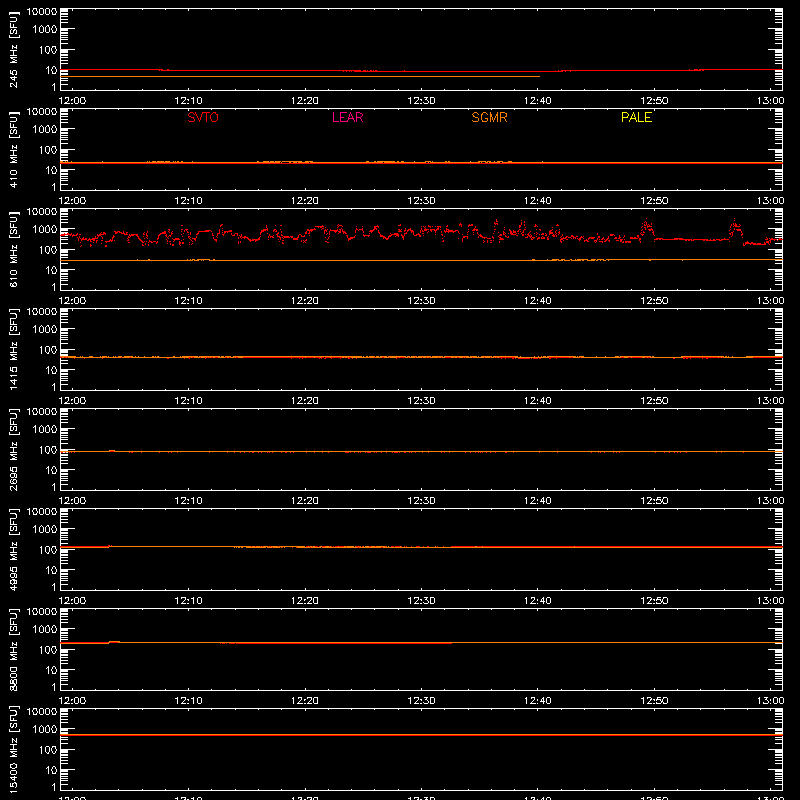Click the 10000 y-axis value on 610 MHz plot
This screenshot has width=800, height=800.
(x=42, y=212)
